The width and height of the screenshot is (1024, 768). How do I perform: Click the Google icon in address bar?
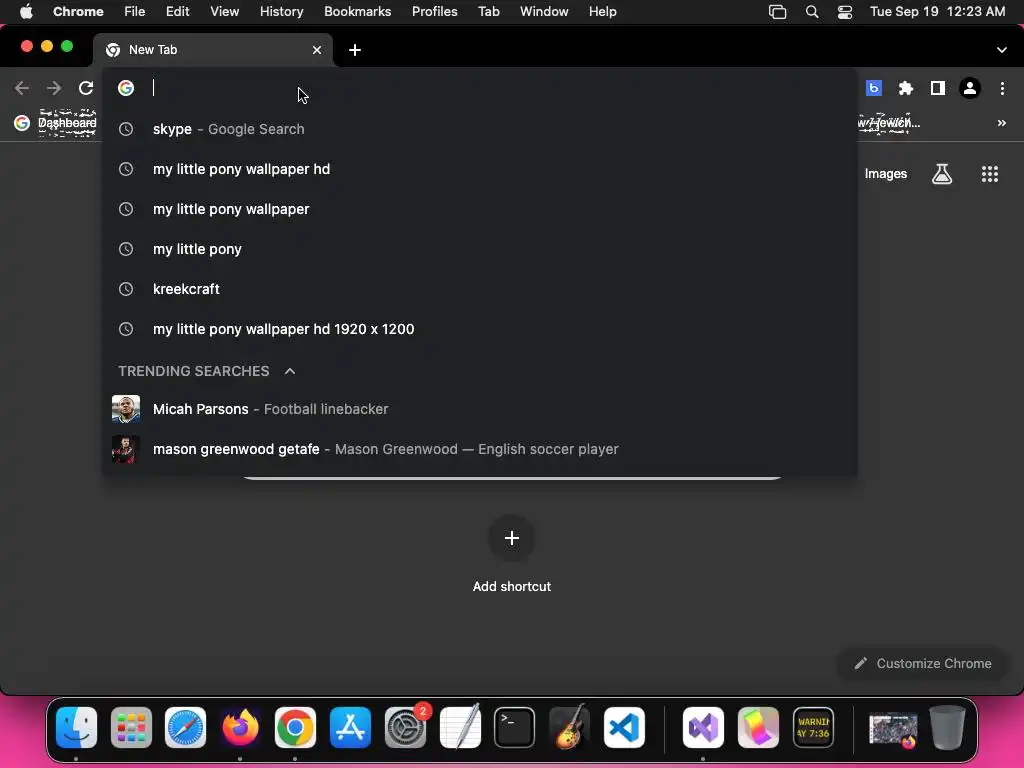[126, 88]
